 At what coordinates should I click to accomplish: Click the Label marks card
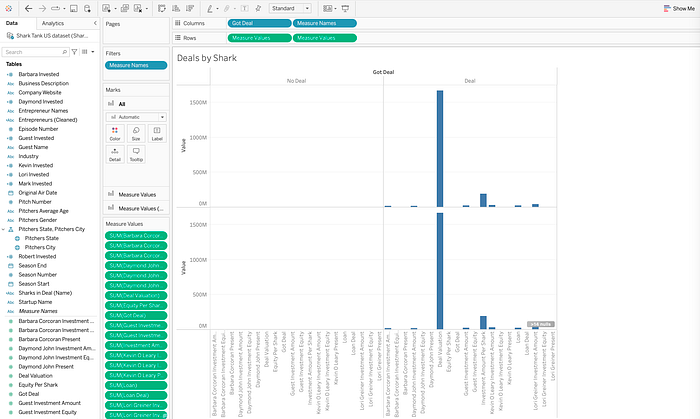coord(157,133)
